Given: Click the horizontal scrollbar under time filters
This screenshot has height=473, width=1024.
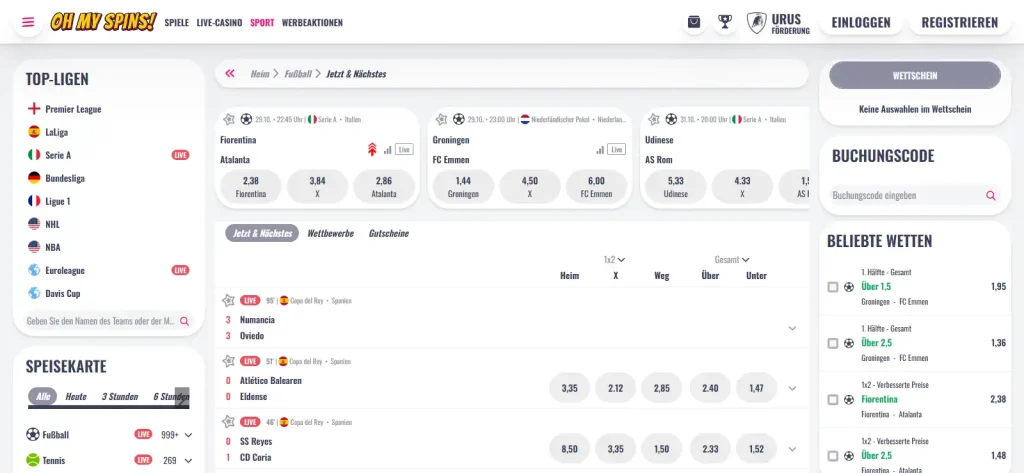Looking at the screenshot, I should click(108, 407).
